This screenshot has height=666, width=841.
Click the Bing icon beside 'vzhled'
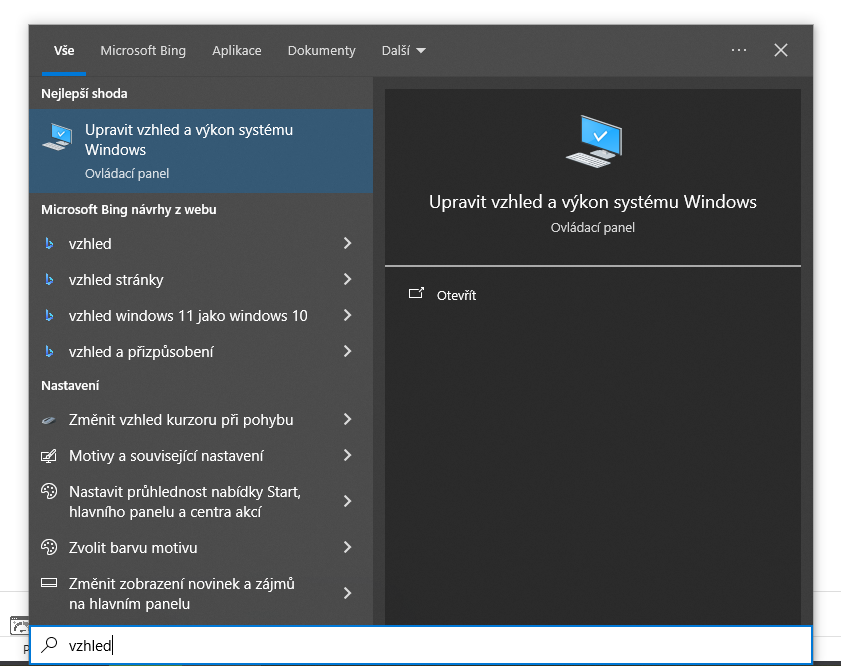coord(49,243)
